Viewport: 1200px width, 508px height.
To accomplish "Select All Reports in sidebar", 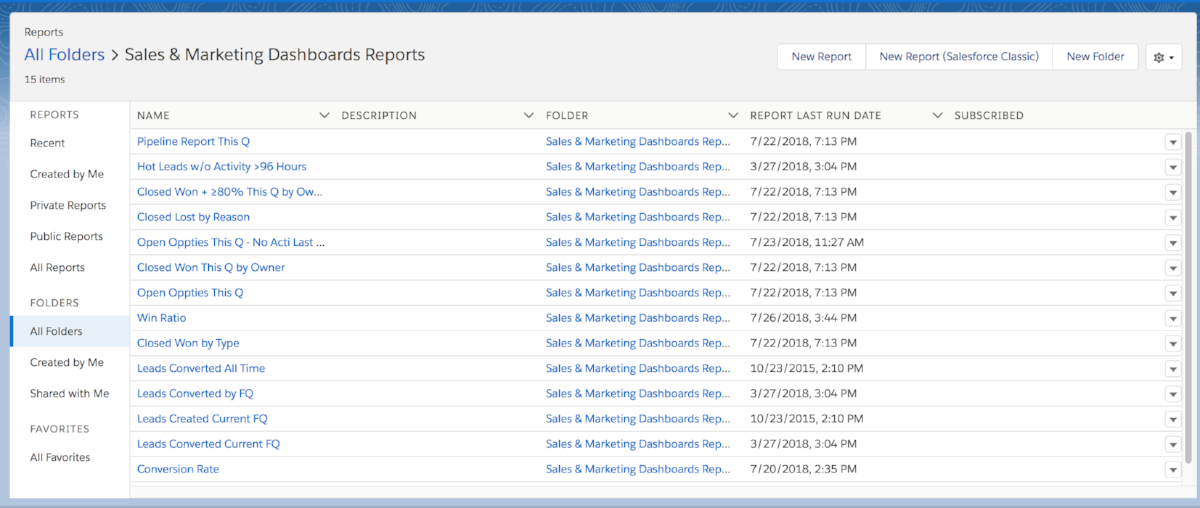I will pos(57,267).
